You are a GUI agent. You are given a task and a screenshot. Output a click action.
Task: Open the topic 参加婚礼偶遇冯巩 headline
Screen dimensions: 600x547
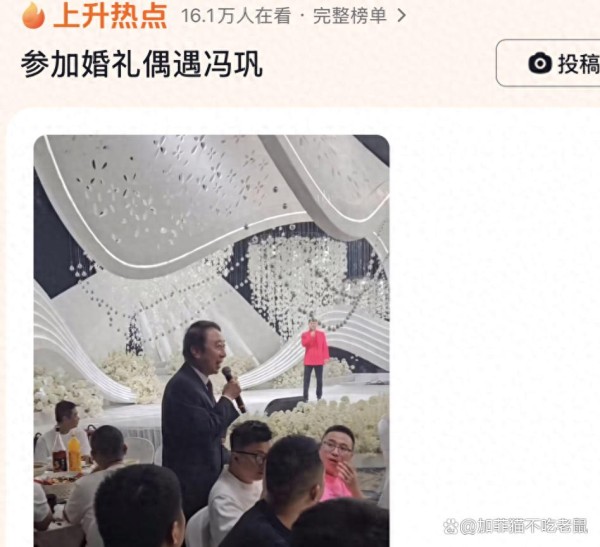tap(142, 64)
